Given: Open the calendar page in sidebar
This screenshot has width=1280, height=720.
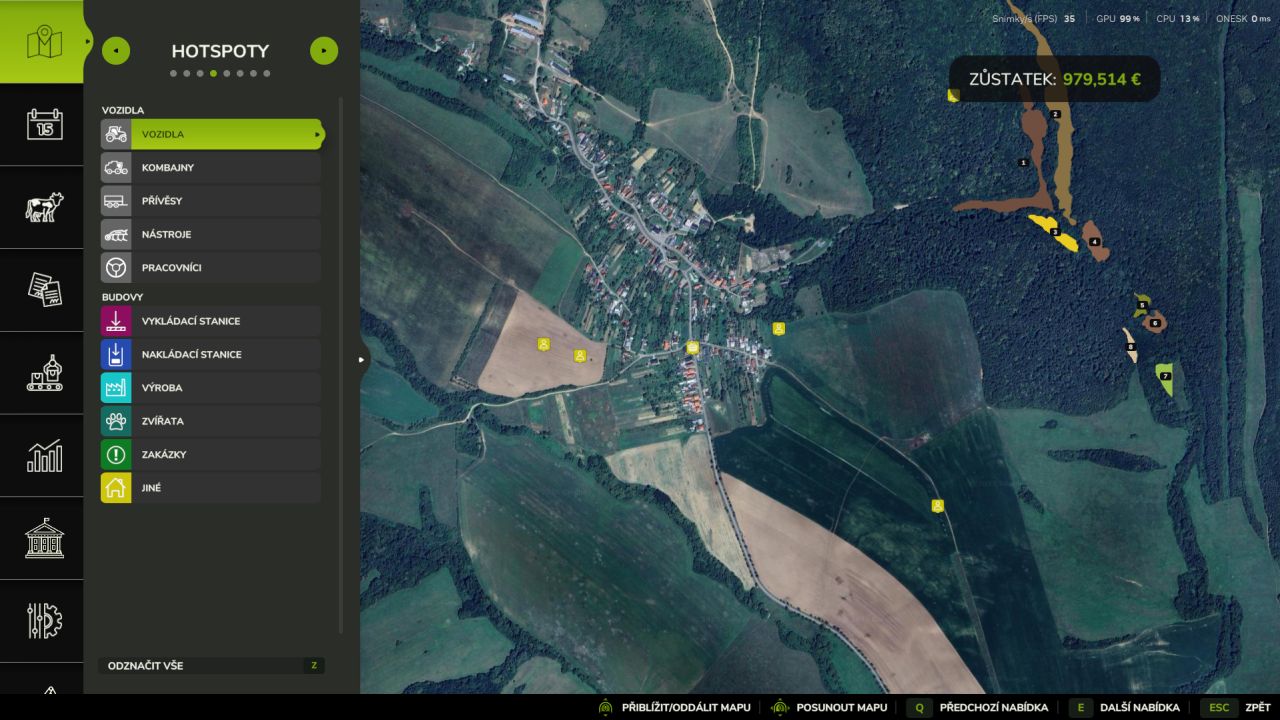Looking at the screenshot, I should pos(44,124).
